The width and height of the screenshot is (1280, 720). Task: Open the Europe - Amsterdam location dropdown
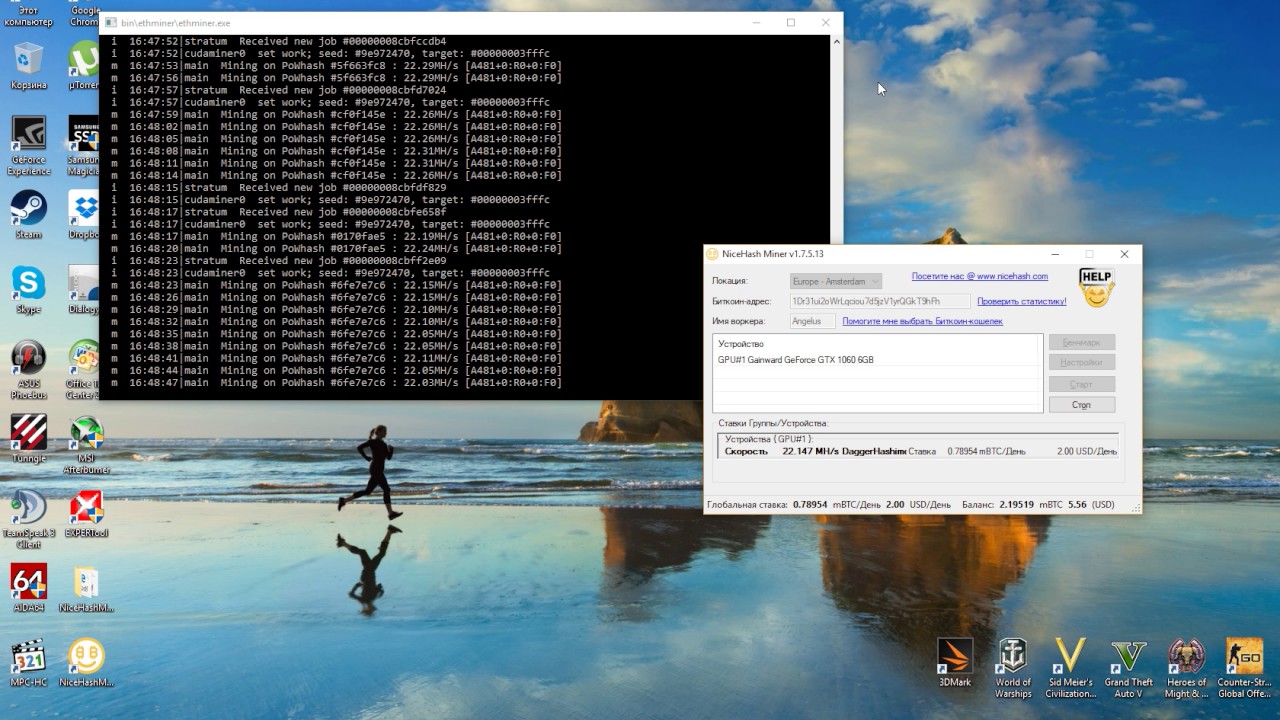(836, 281)
